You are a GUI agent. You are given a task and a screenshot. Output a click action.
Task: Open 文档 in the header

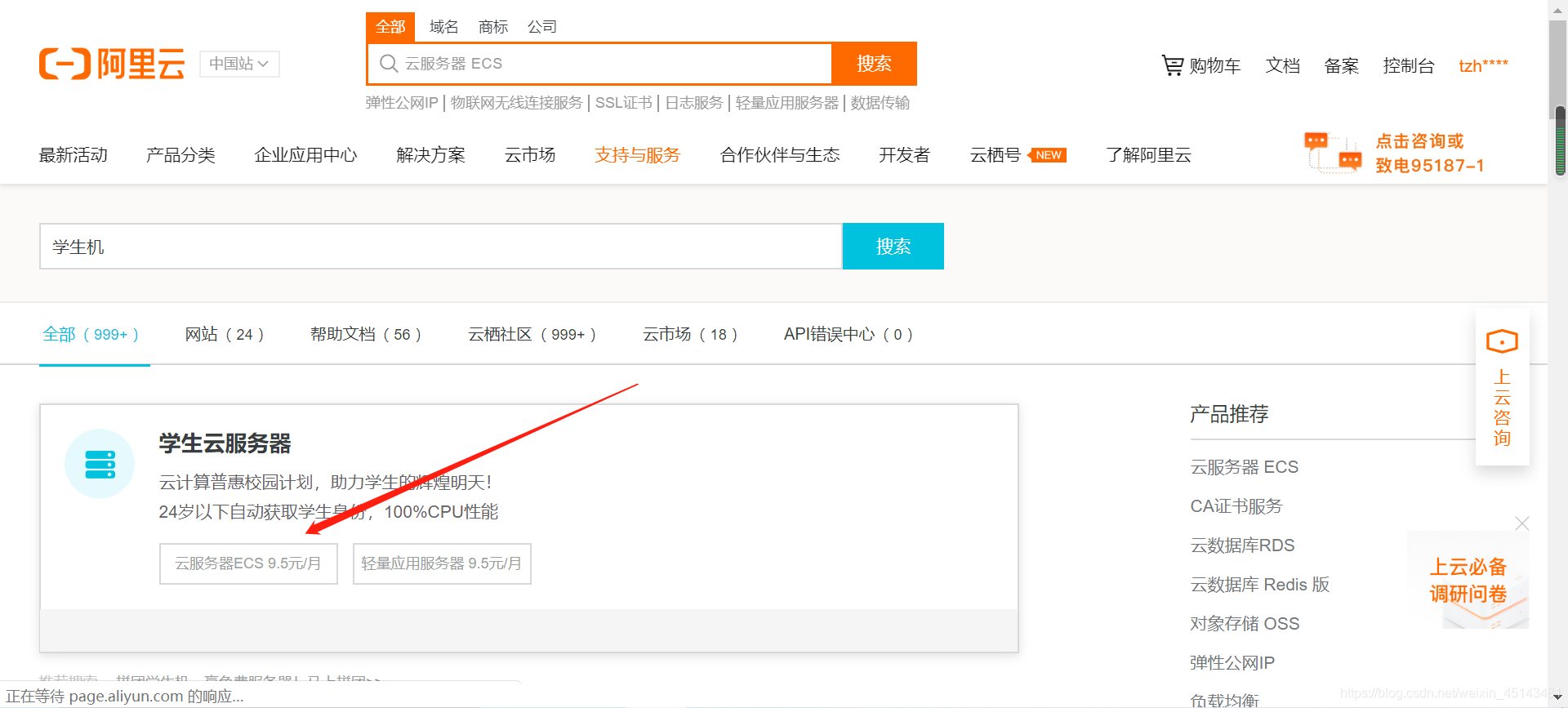coord(1282,65)
